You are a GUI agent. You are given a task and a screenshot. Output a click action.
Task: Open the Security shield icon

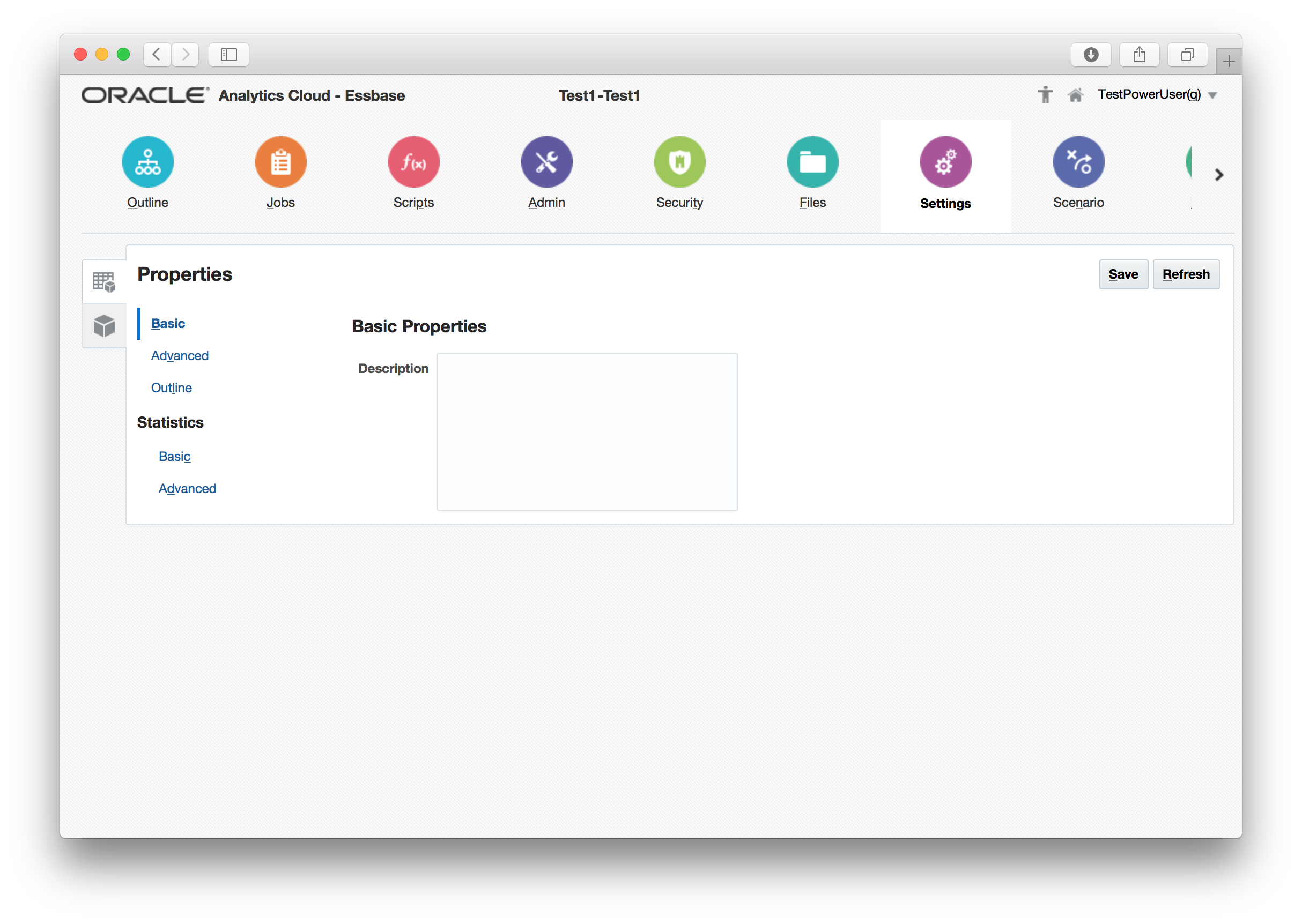click(679, 162)
